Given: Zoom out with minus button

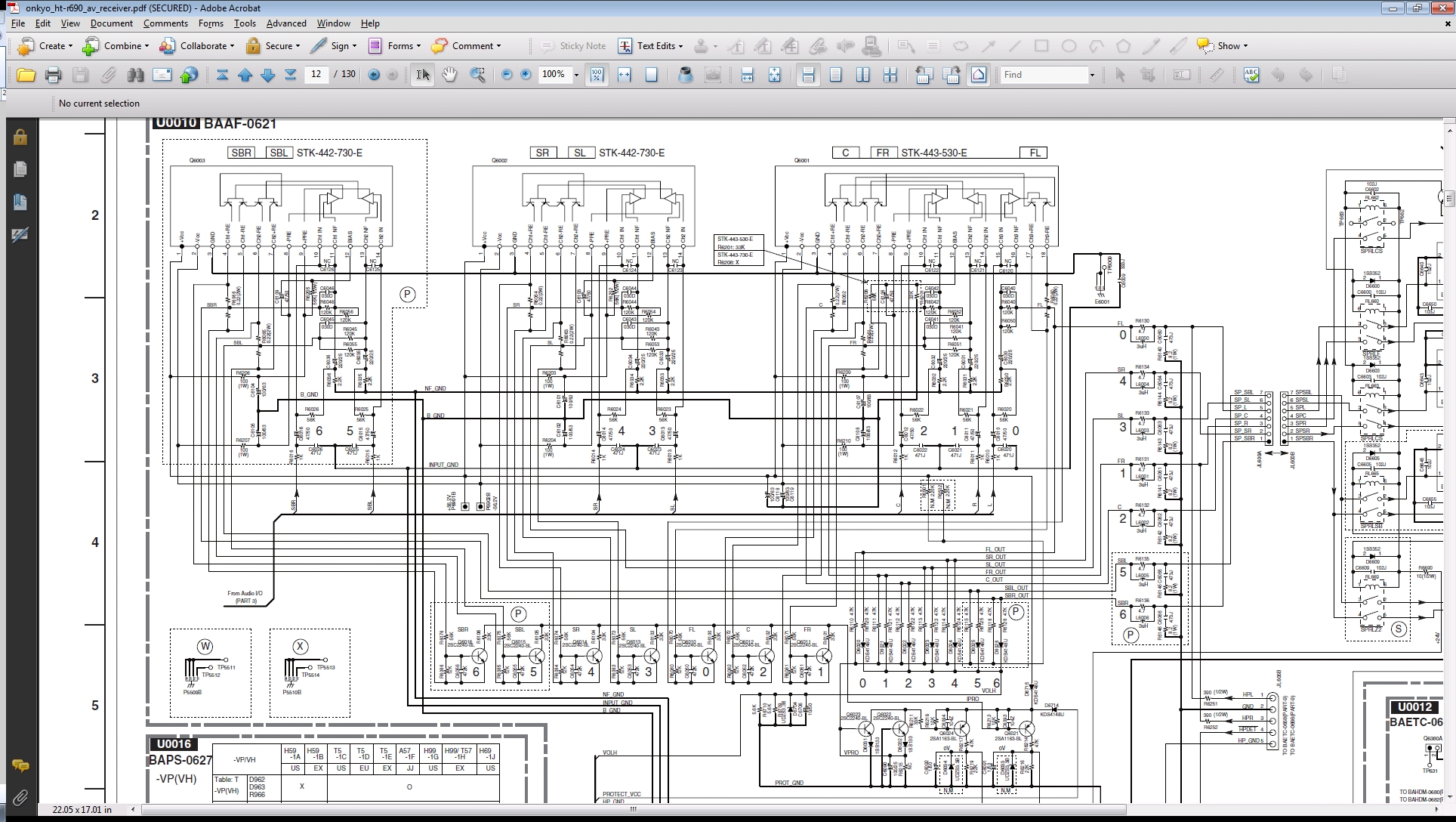Looking at the screenshot, I should coord(507,75).
